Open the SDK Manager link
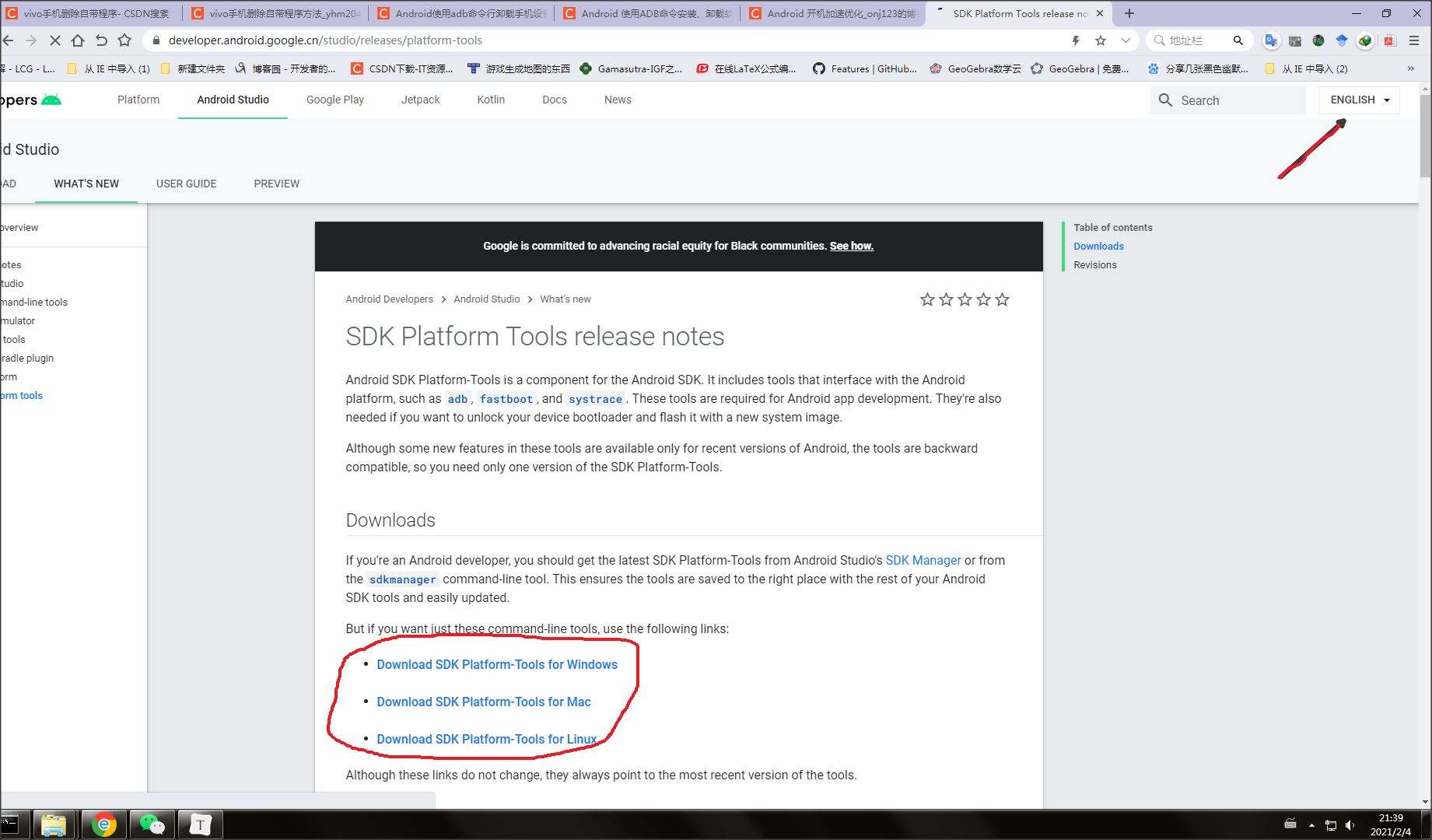This screenshot has height=840, width=1432. click(923, 560)
